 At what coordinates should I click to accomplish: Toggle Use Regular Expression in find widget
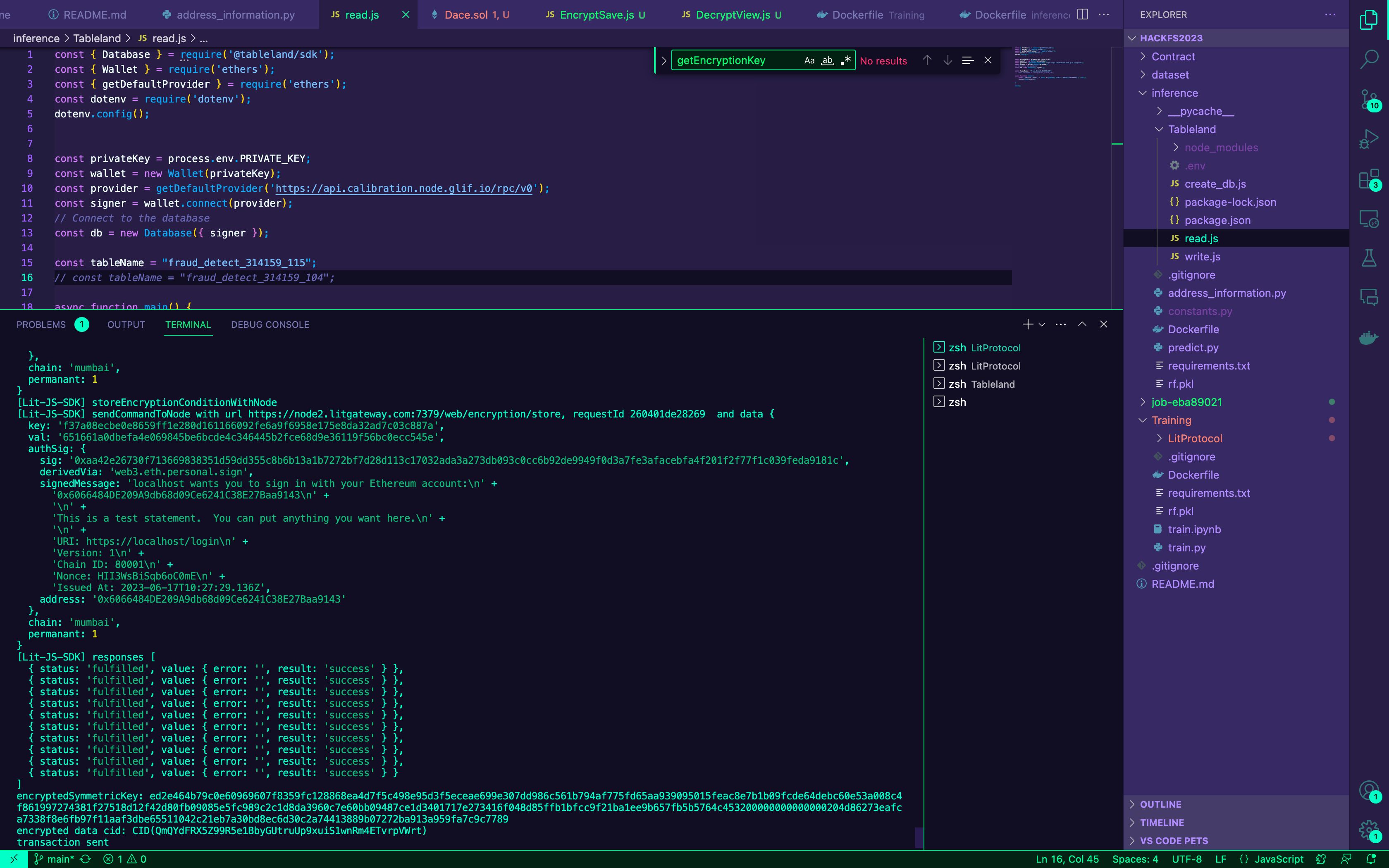pos(845,60)
